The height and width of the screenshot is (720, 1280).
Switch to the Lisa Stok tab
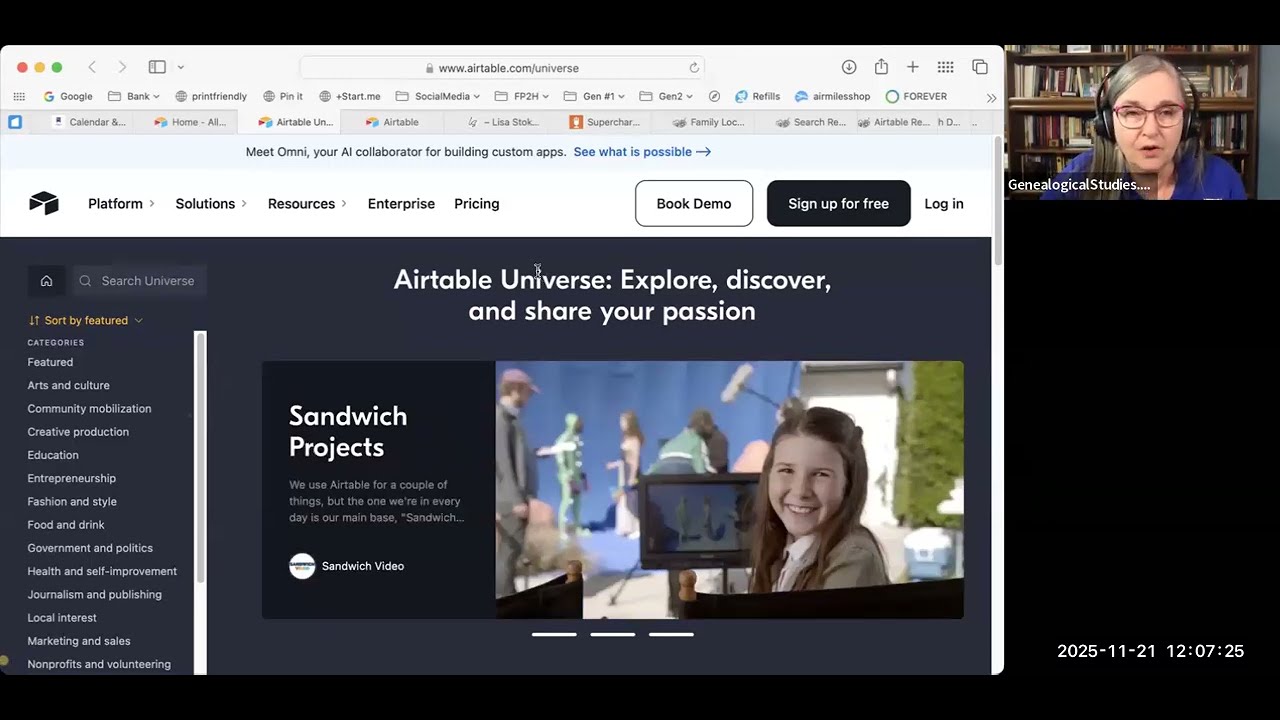coord(503,122)
